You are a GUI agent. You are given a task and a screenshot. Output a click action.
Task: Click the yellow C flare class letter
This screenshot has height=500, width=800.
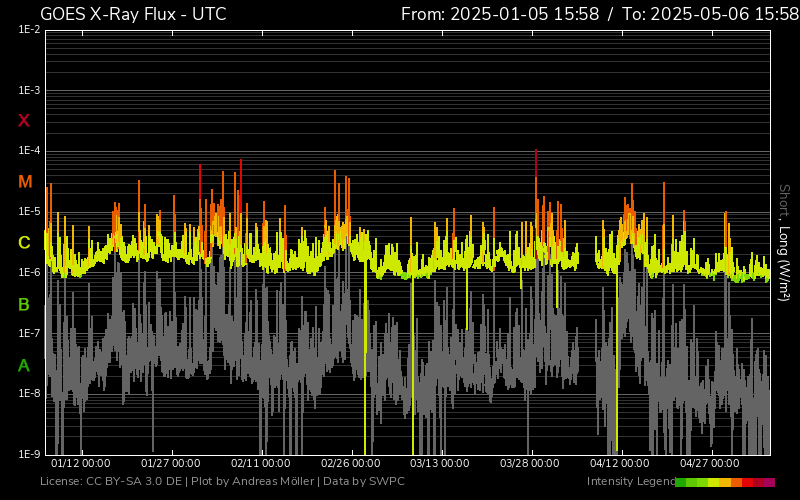24,242
